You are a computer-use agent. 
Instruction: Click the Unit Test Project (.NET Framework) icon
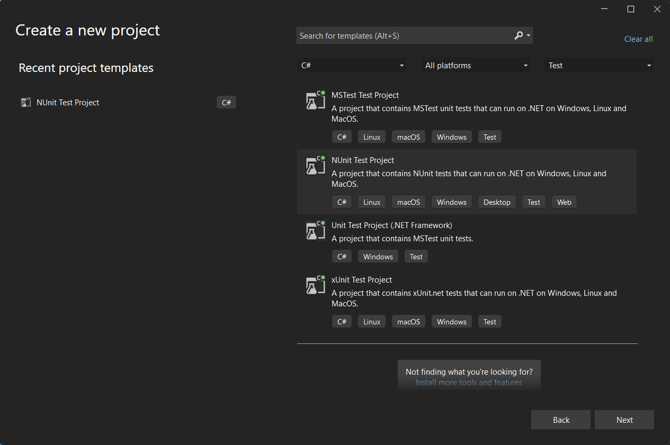(315, 230)
